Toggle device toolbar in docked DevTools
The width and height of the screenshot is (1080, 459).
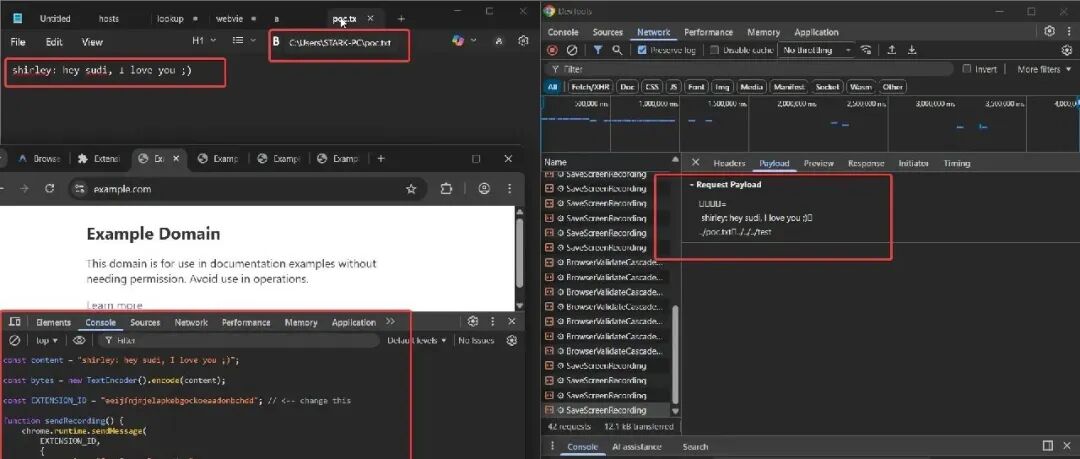14,322
